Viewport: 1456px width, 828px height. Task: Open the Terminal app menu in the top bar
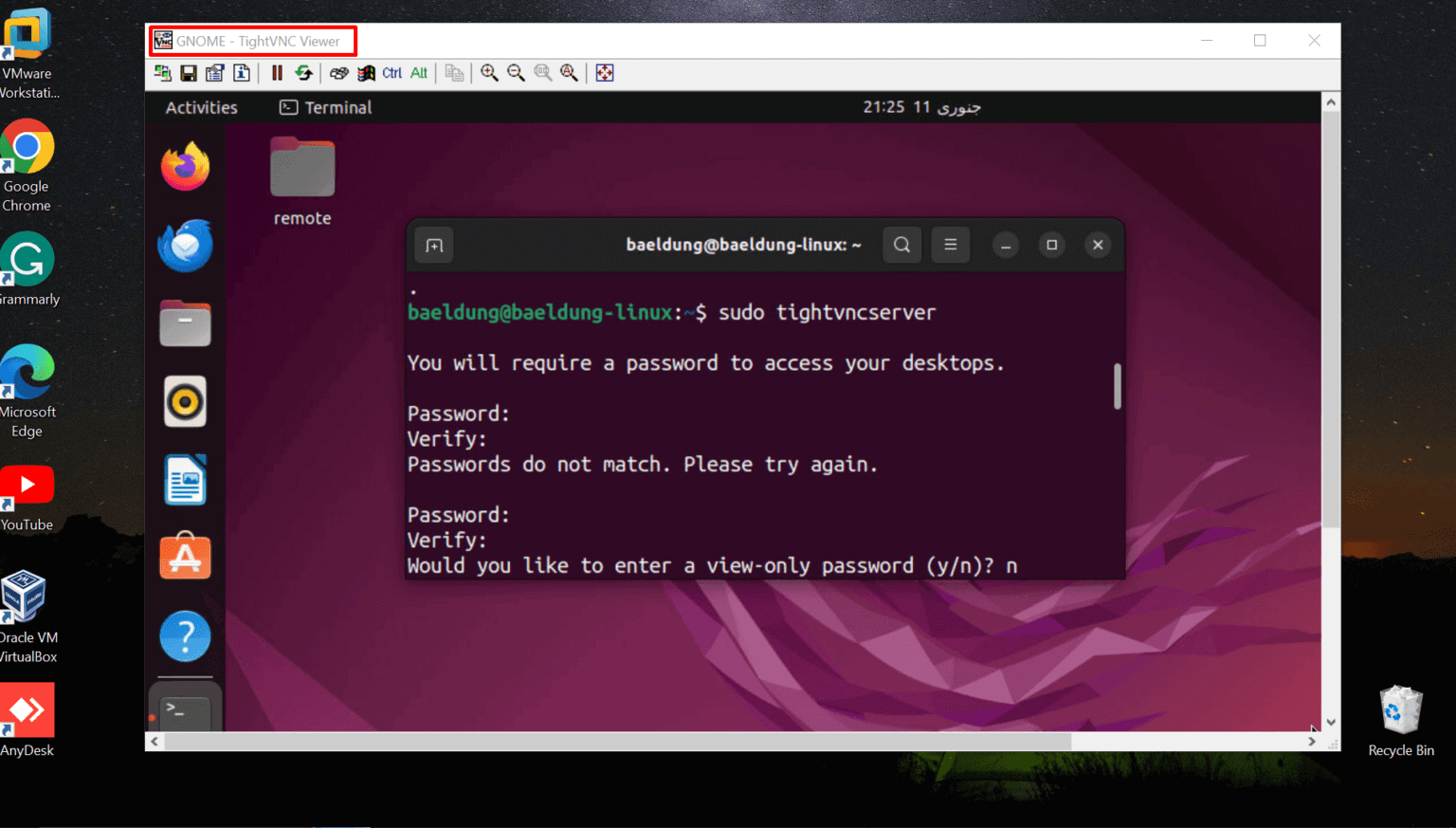pos(324,107)
